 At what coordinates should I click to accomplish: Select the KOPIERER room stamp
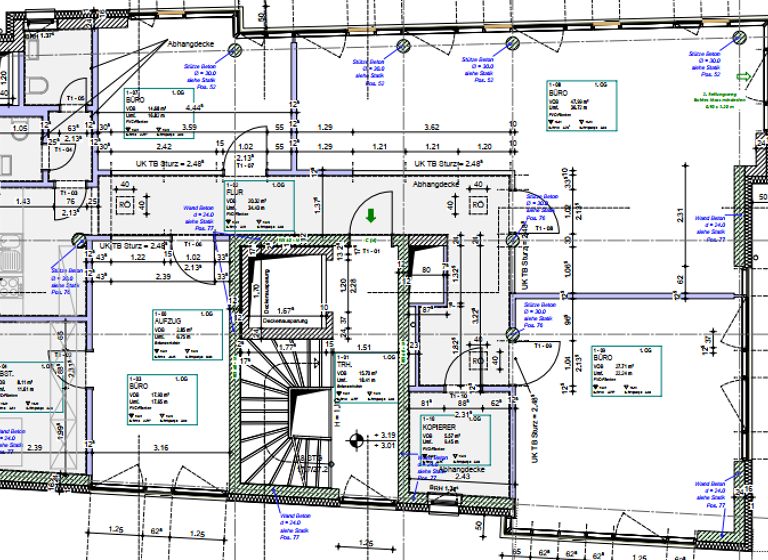pyautogui.click(x=455, y=437)
